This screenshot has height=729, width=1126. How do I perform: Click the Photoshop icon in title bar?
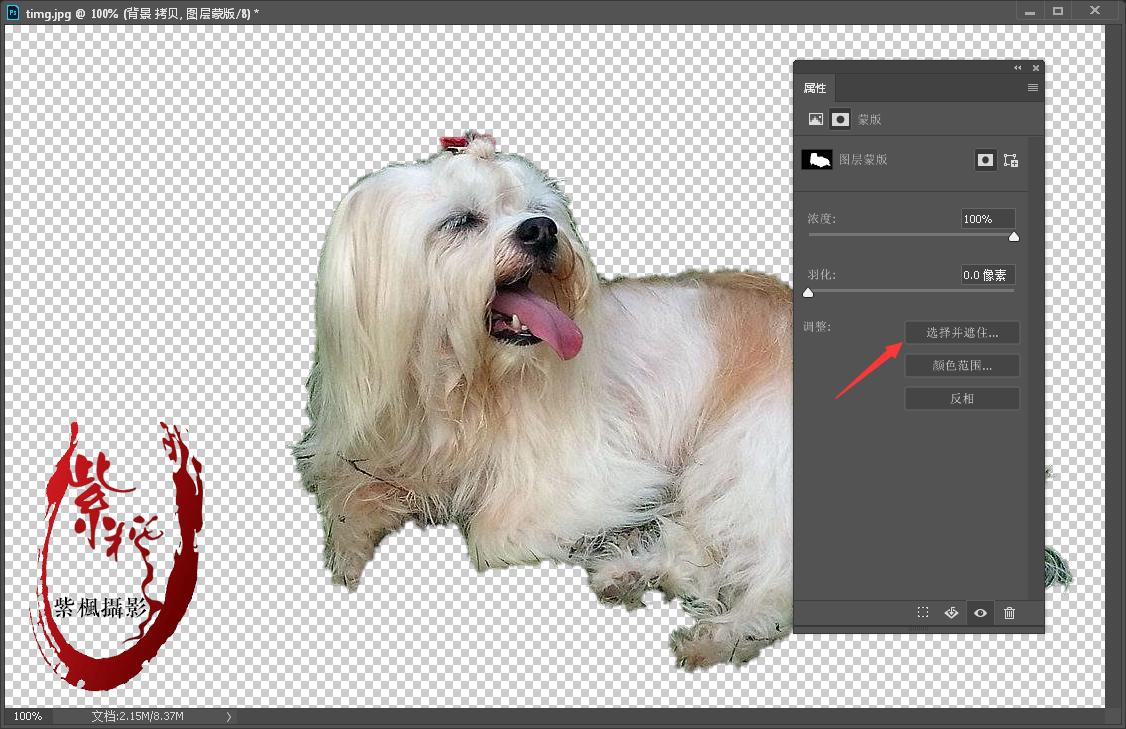13,11
